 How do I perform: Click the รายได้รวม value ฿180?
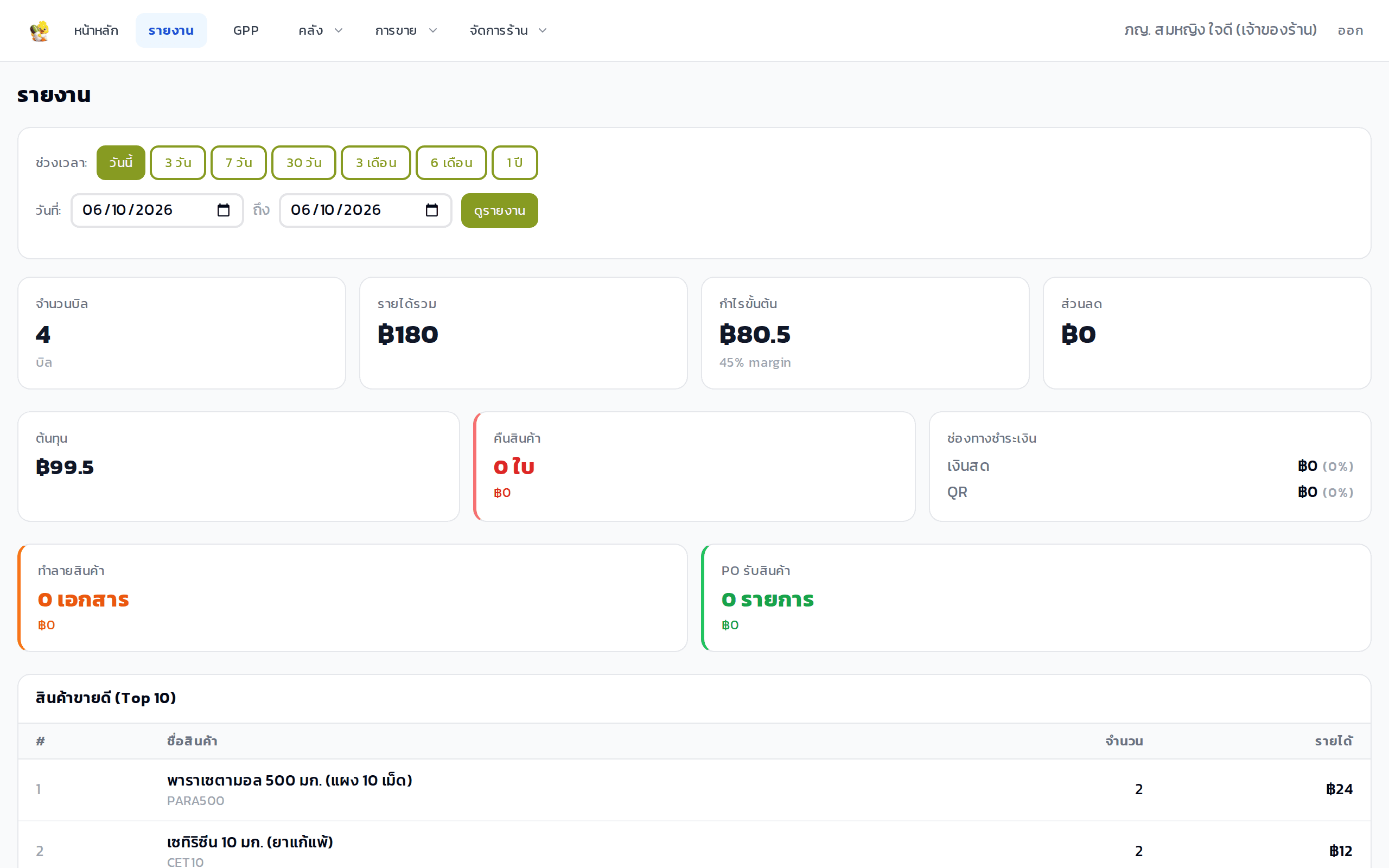tap(408, 334)
